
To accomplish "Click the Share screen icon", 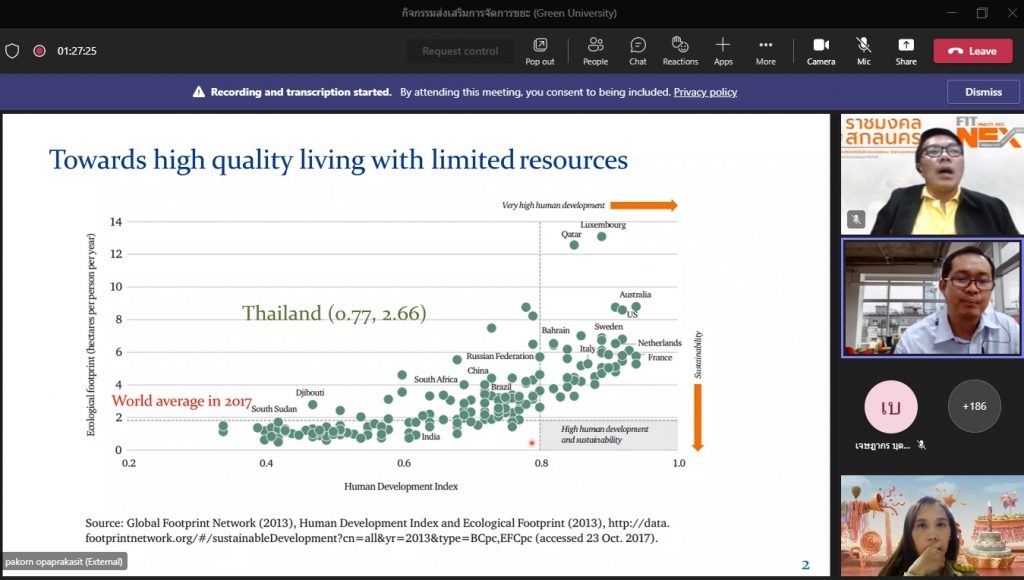I will [905, 50].
